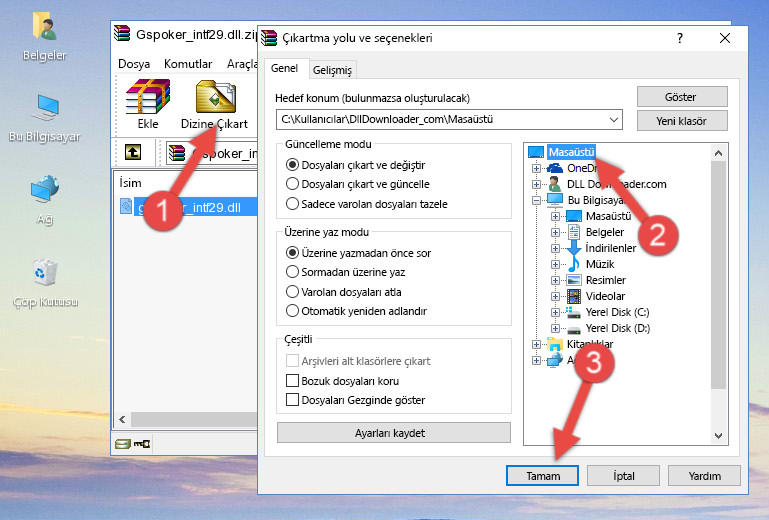Click key password icon in WinRAR status bar

pyautogui.click(x=142, y=444)
